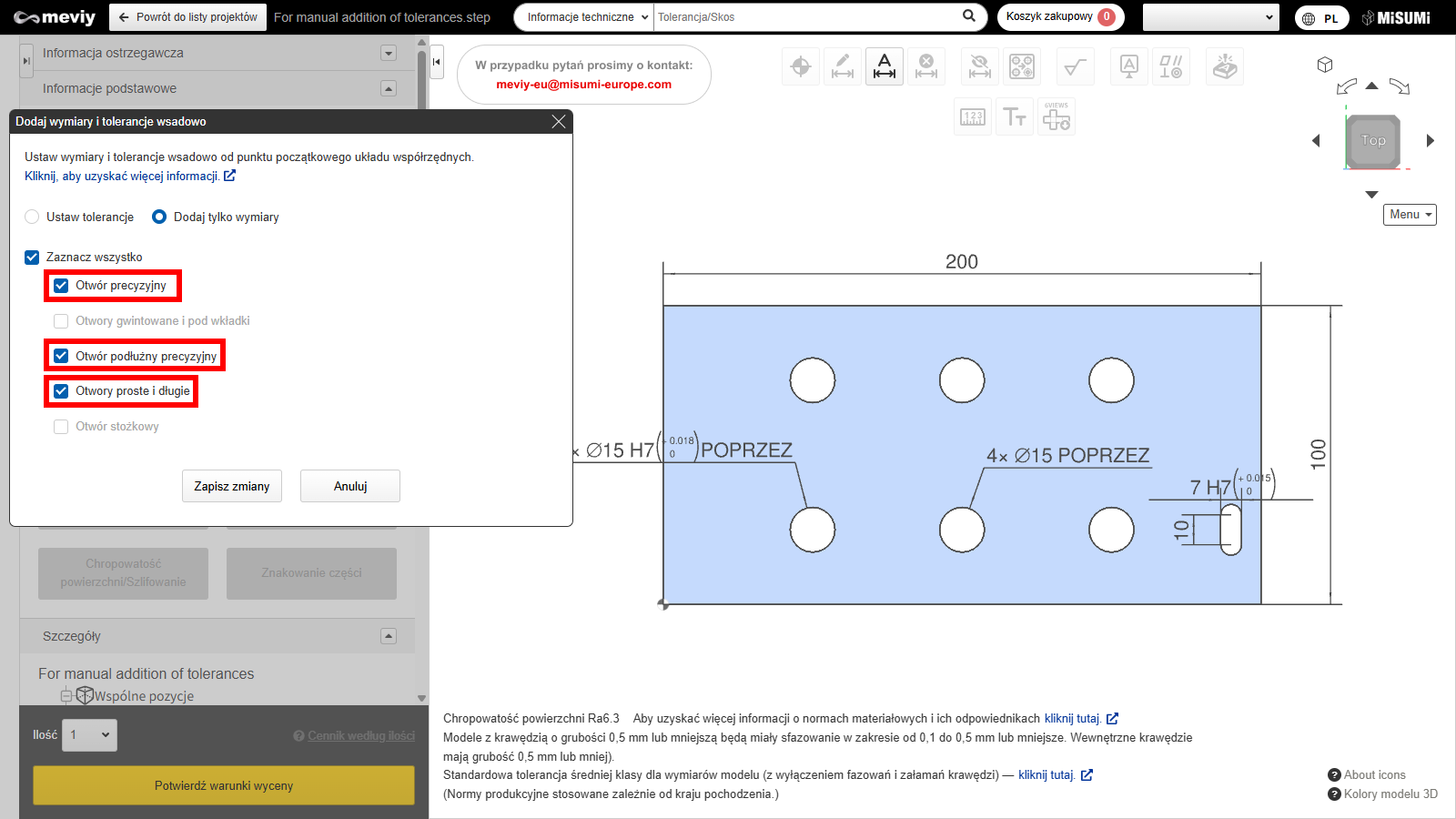Click the meviy-eu@misumi-europe.com email link
The height and width of the screenshot is (819, 1456).
583,85
